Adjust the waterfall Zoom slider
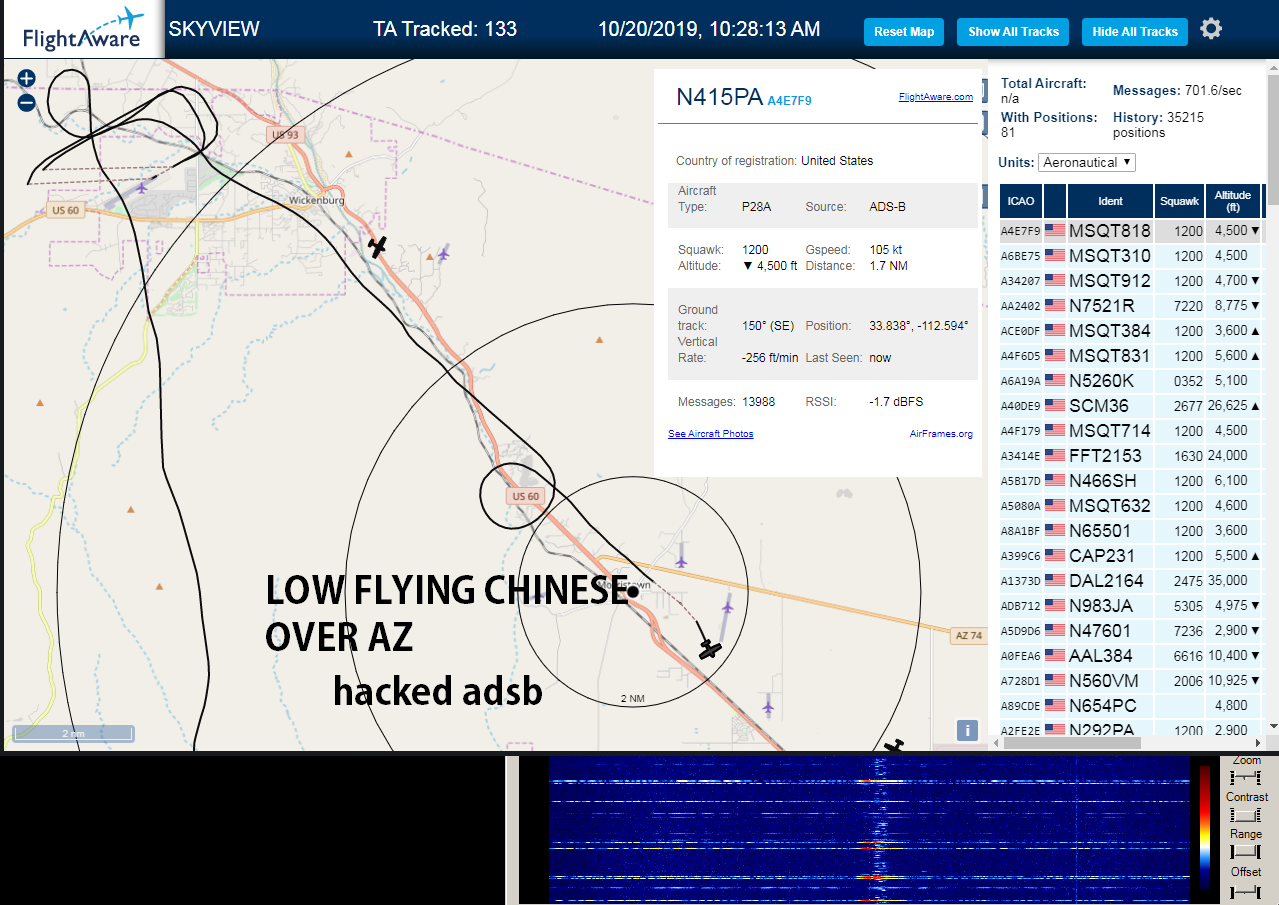 click(1246, 778)
